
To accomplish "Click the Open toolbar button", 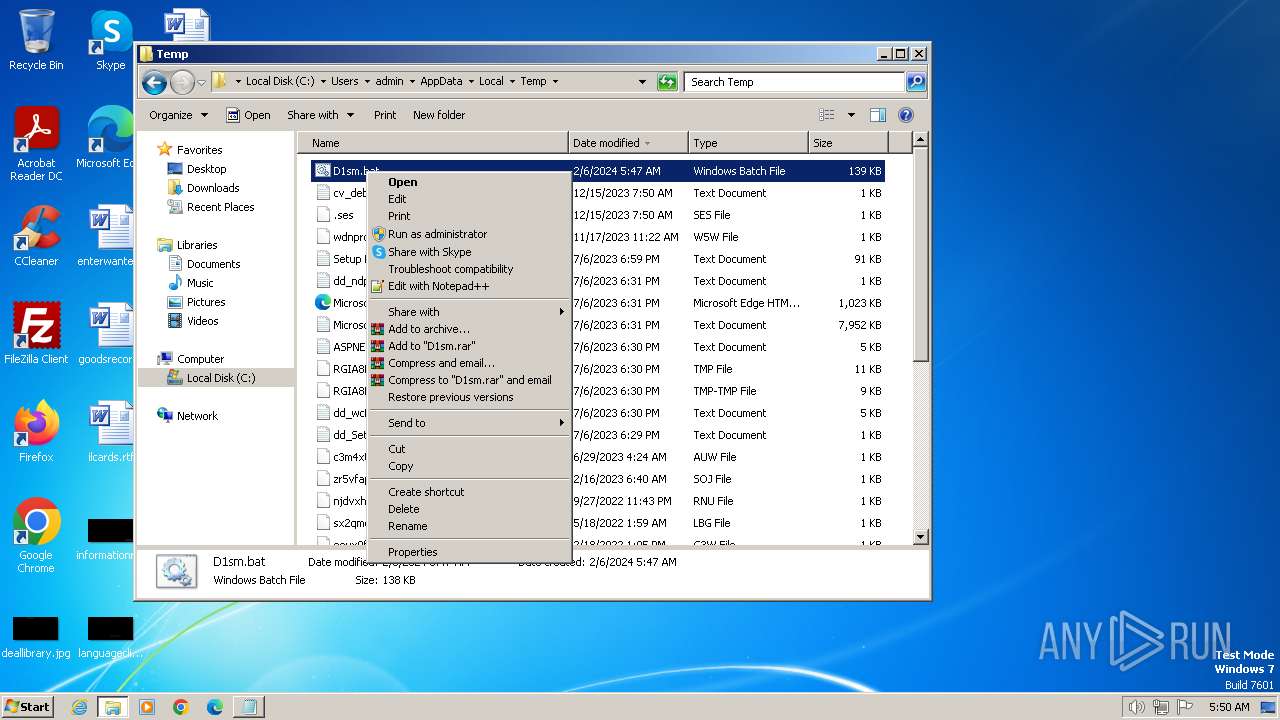I will click(248, 115).
